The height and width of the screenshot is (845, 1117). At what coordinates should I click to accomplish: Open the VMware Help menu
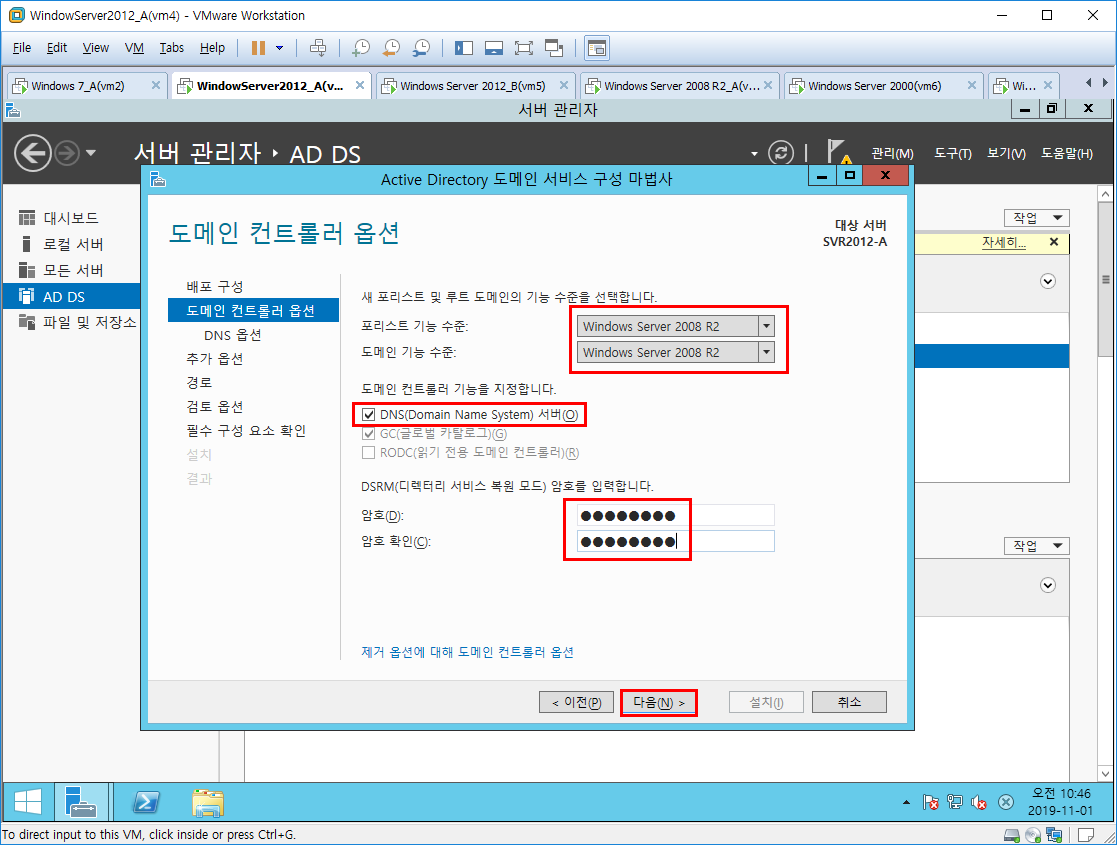(x=212, y=48)
